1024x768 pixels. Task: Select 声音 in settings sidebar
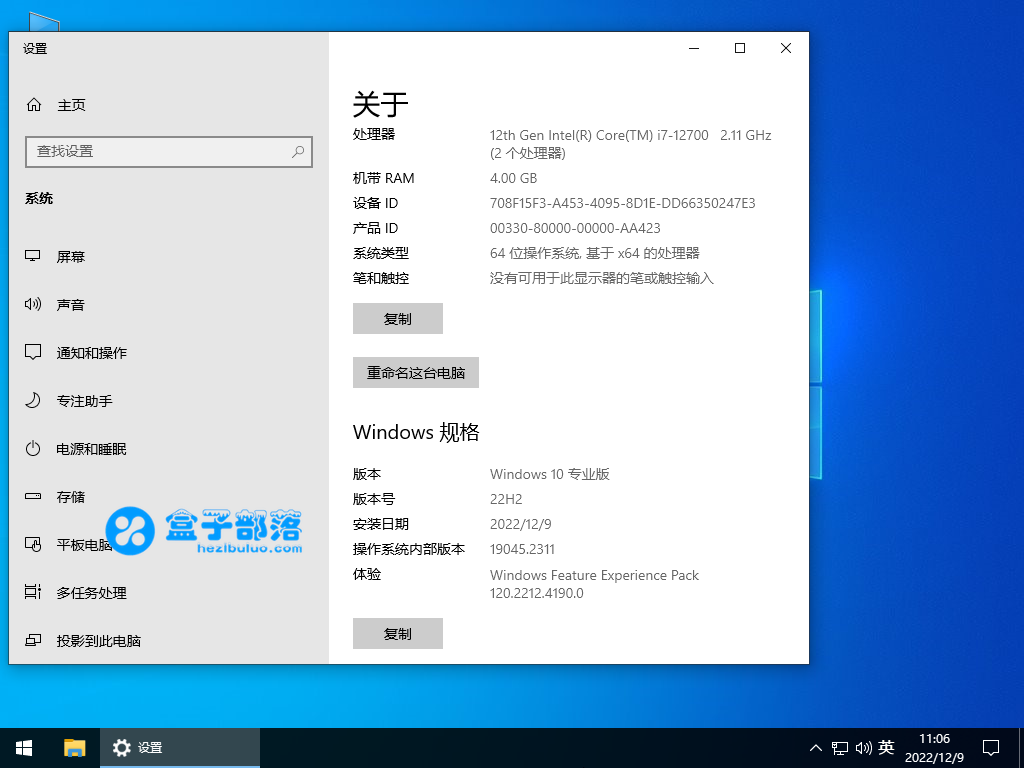[71, 305]
